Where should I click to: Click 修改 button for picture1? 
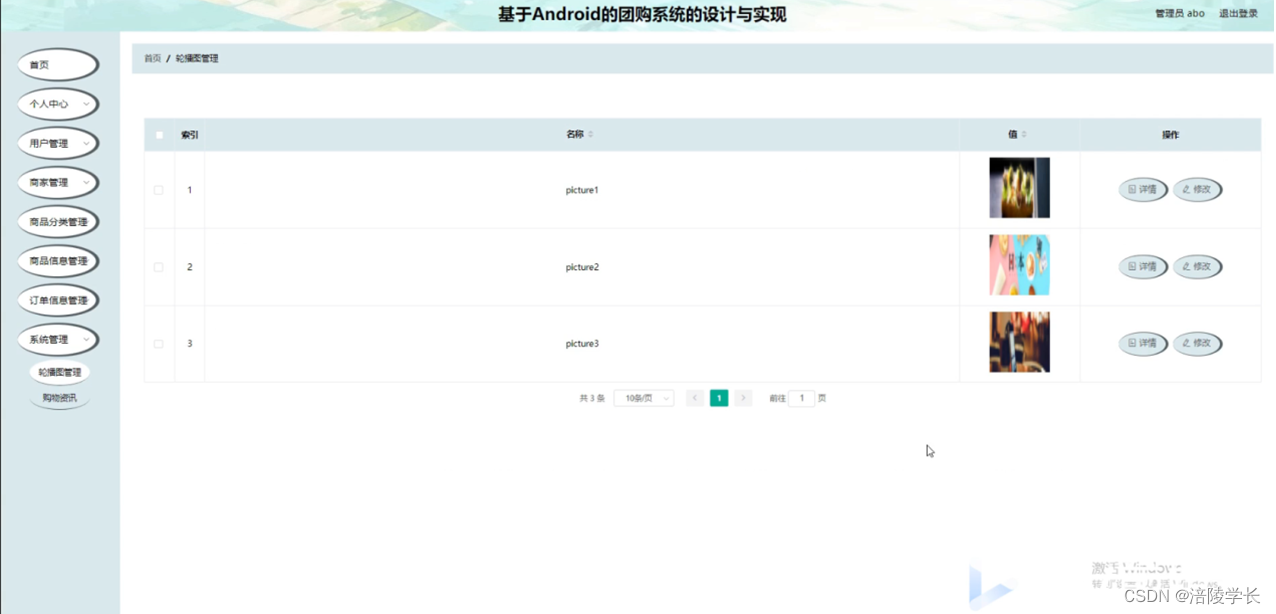pyautogui.click(x=1197, y=189)
